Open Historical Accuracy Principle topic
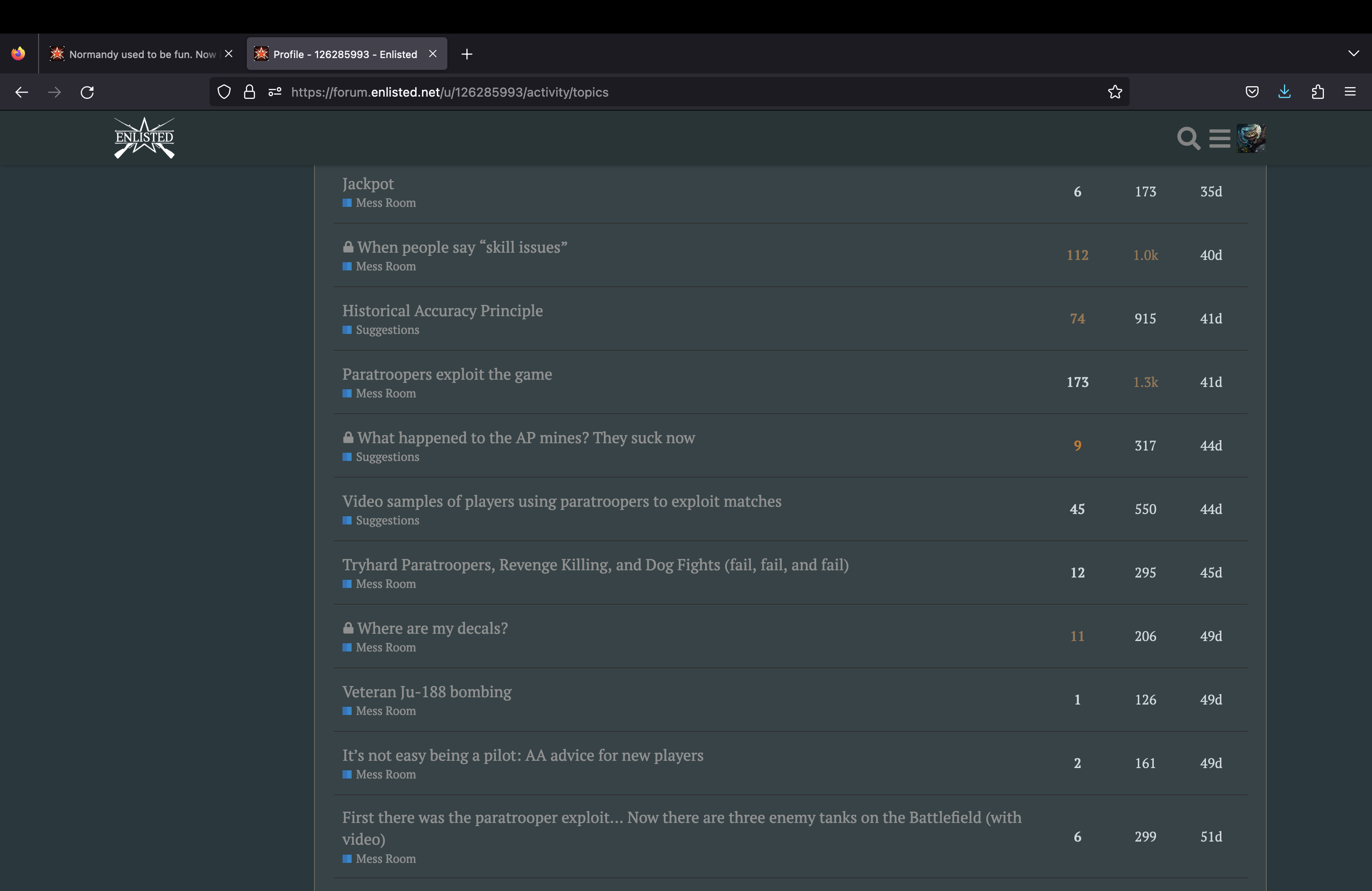The image size is (1372, 891). [443, 311]
